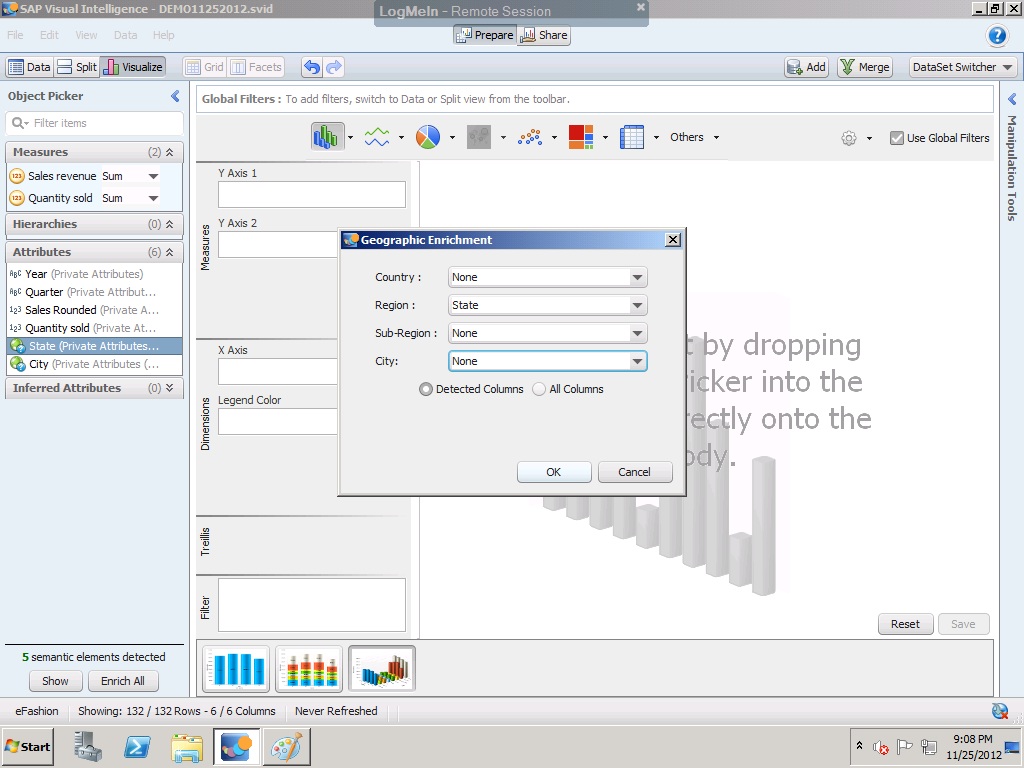The width and height of the screenshot is (1024, 768).
Task: Select the heat map chart icon
Action: coord(581,137)
